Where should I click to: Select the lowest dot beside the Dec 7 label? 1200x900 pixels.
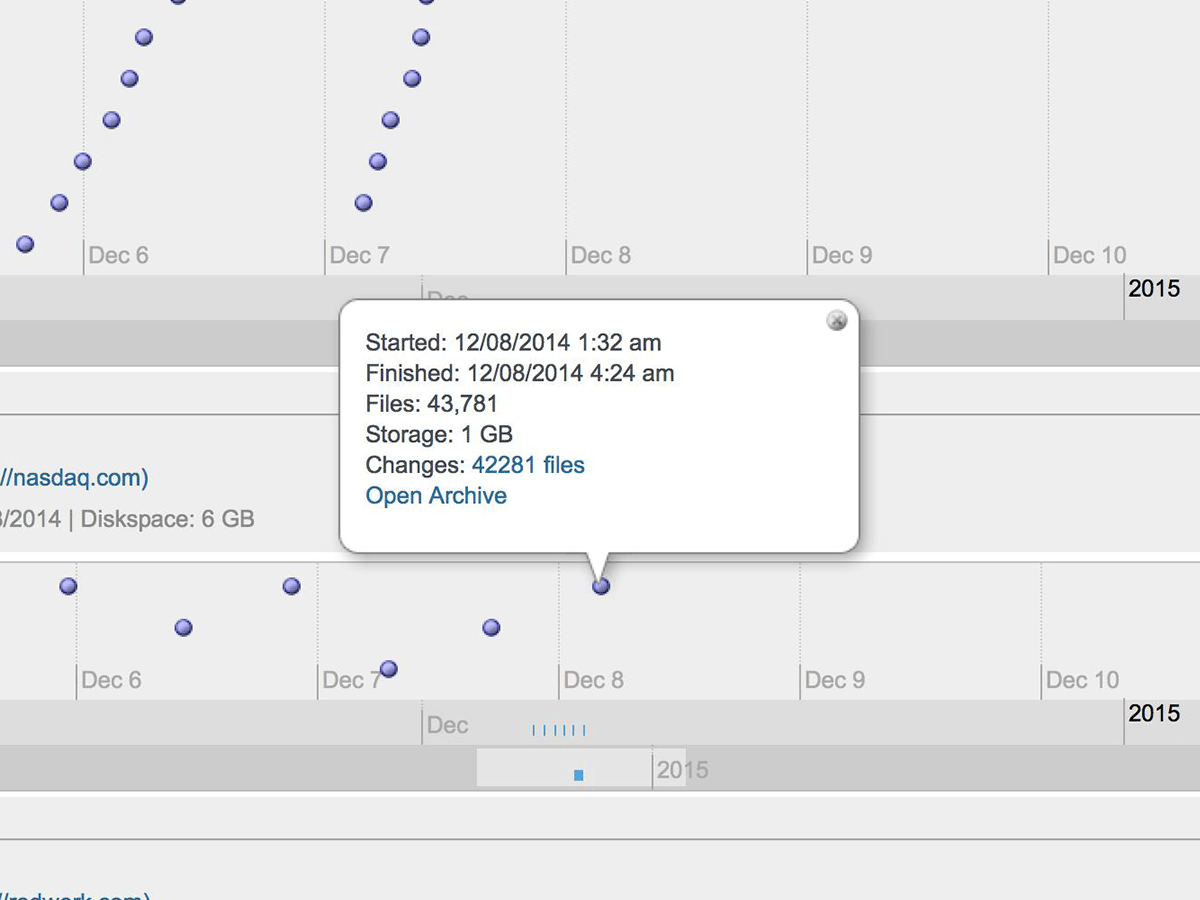tap(389, 668)
